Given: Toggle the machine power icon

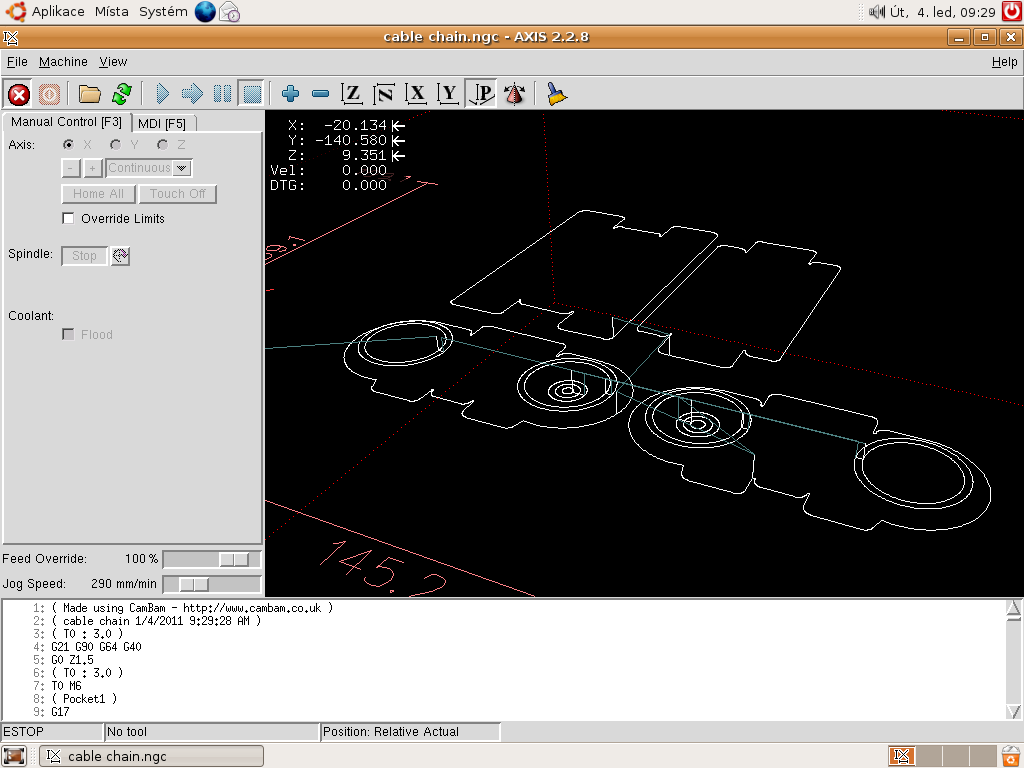Looking at the screenshot, I should tap(49, 94).
